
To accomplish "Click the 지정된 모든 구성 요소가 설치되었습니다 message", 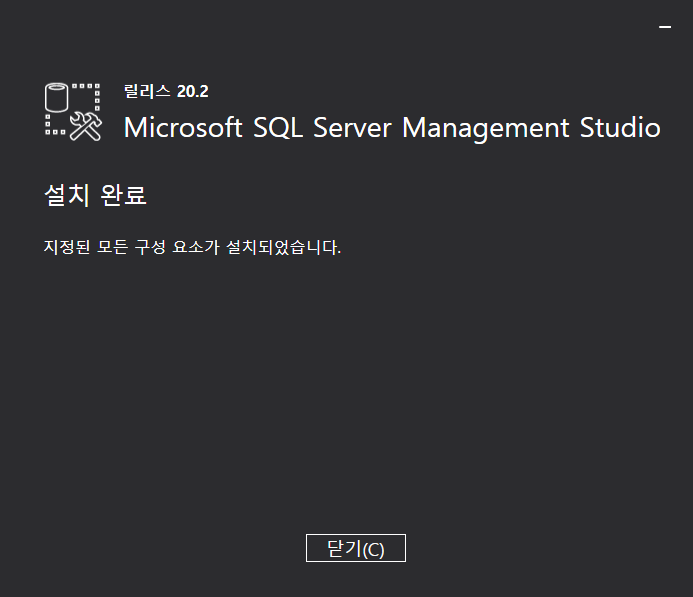I will (192, 247).
